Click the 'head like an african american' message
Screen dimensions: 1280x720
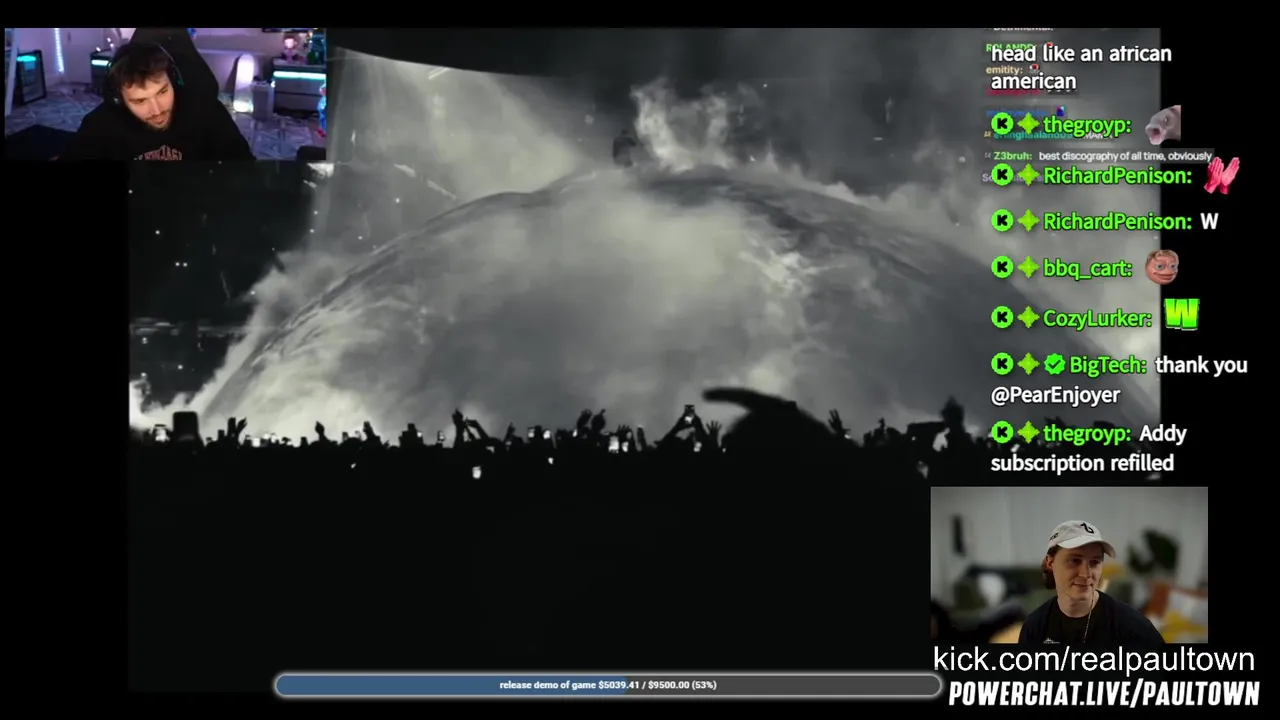pyautogui.click(x=1081, y=67)
